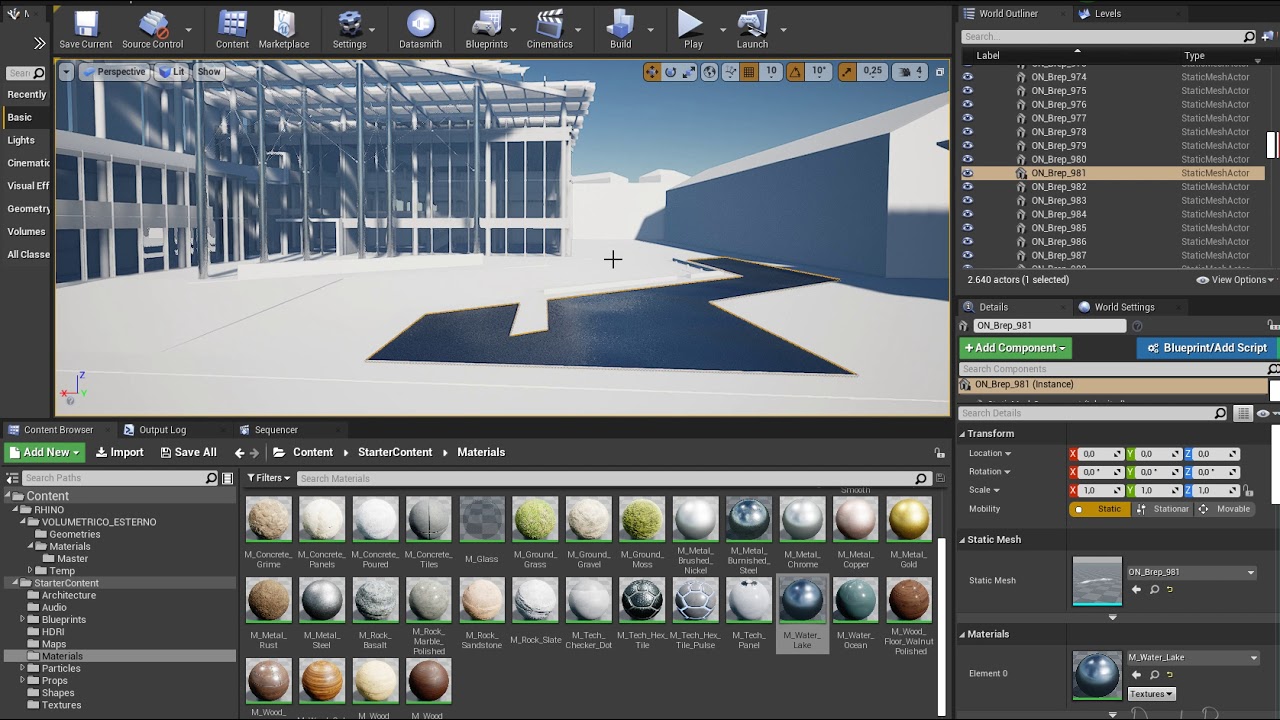Expand the Filters dropdown in Content Browser
This screenshot has width=1280, height=720.
point(268,478)
